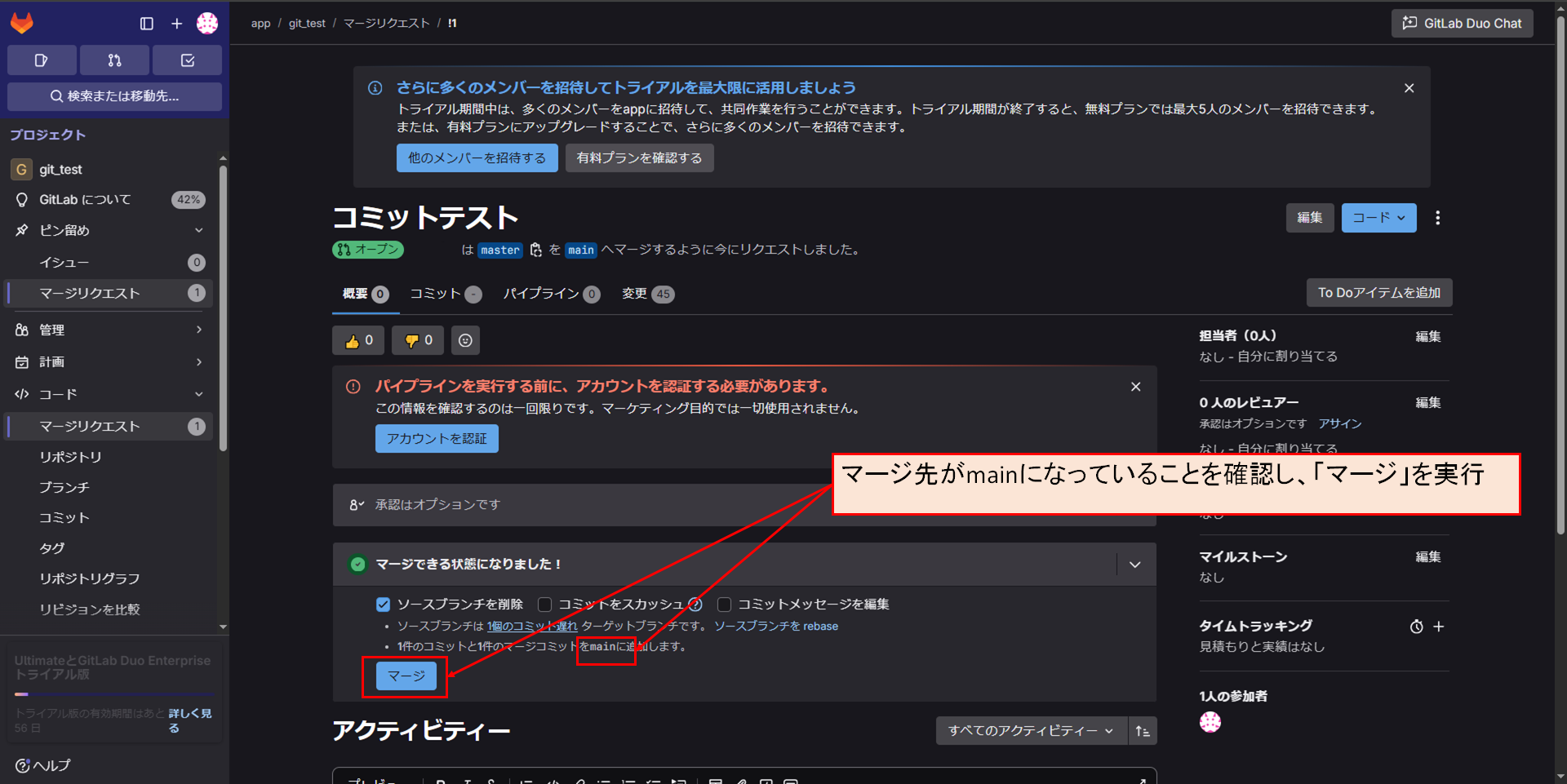Open タグ in the sidebar
The image size is (1567, 784).
110,548
